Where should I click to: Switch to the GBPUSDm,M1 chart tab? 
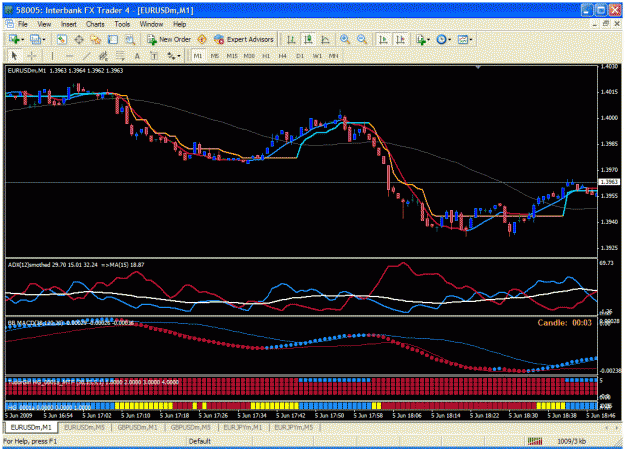[138, 427]
